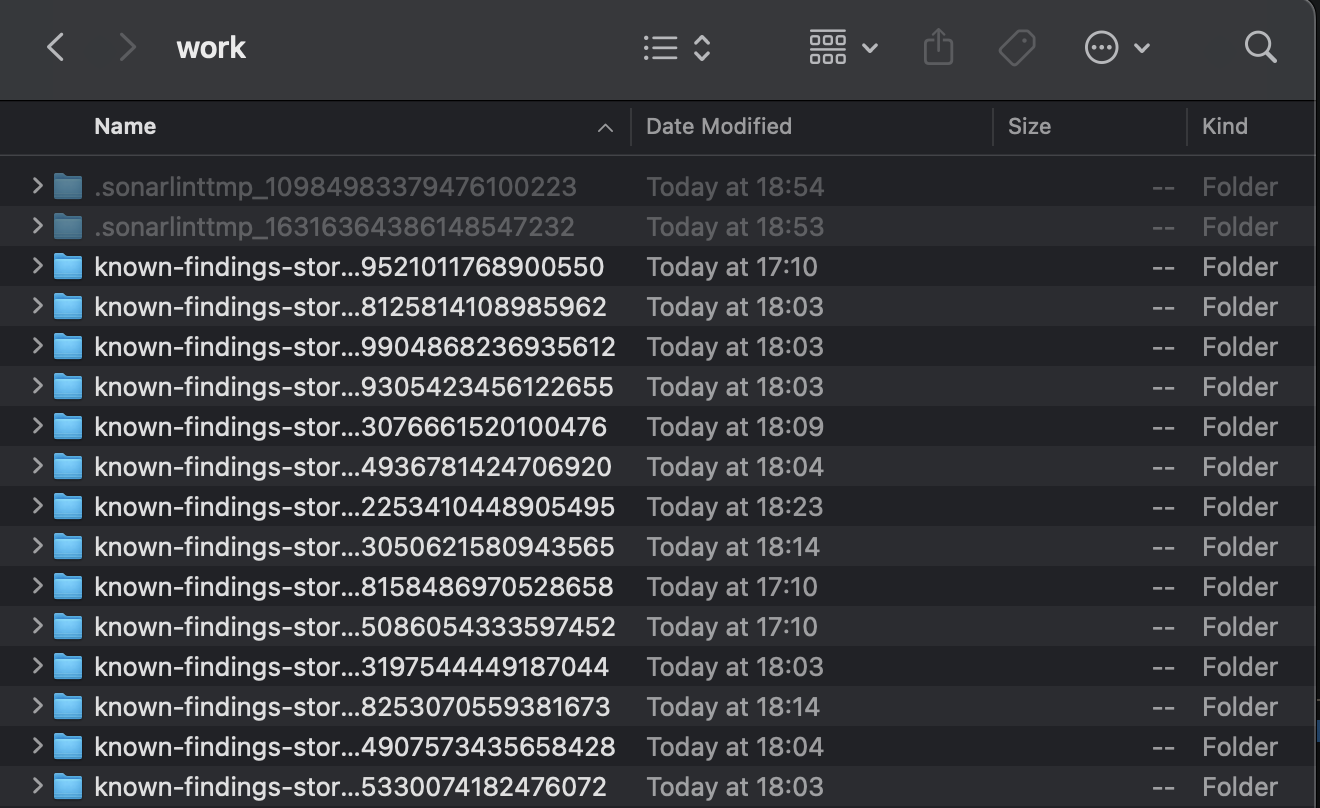
Task: Expand the .sonarlinttmp_10984983379476100223 folder
Action: (x=37, y=186)
